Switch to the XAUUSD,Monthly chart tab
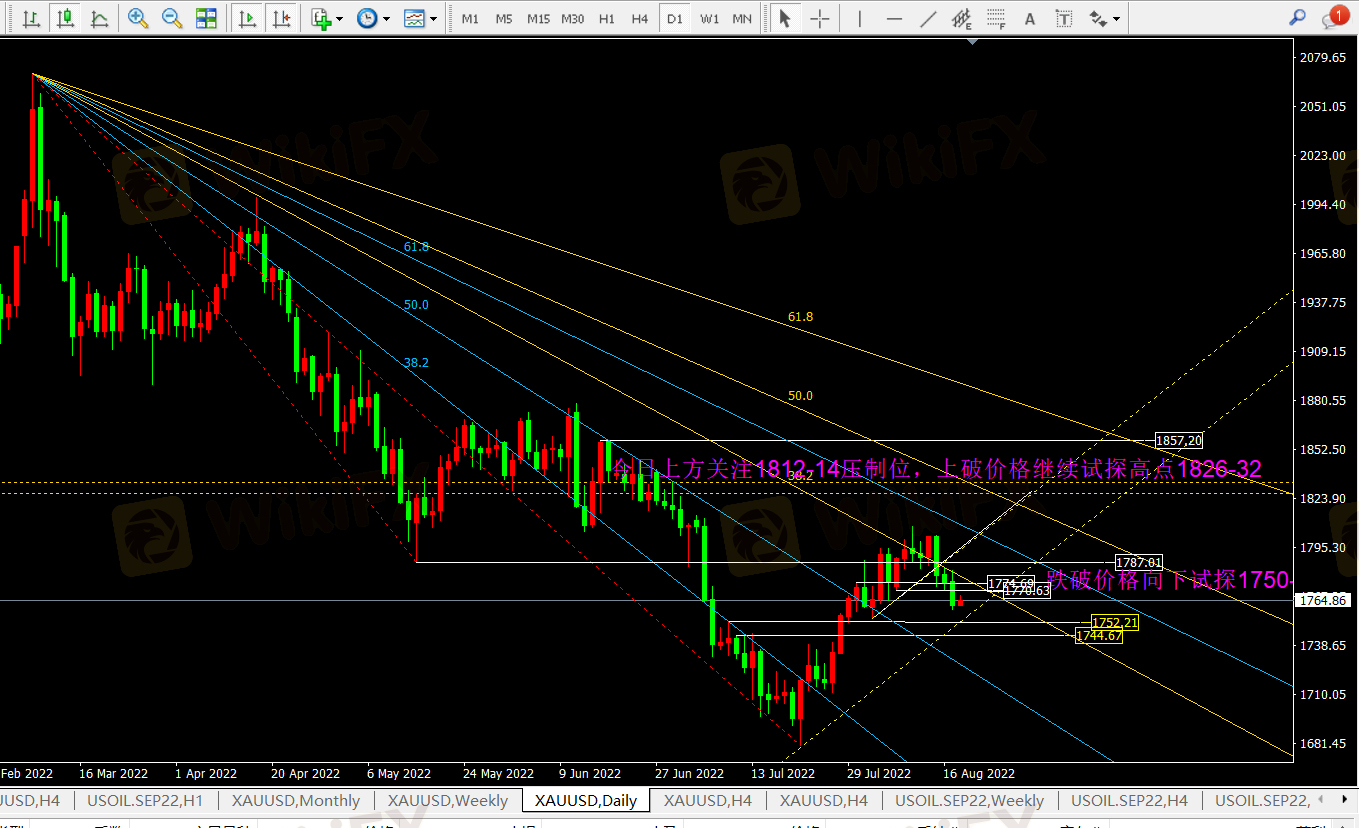This screenshot has height=828, width=1359. tap(295, 800)
